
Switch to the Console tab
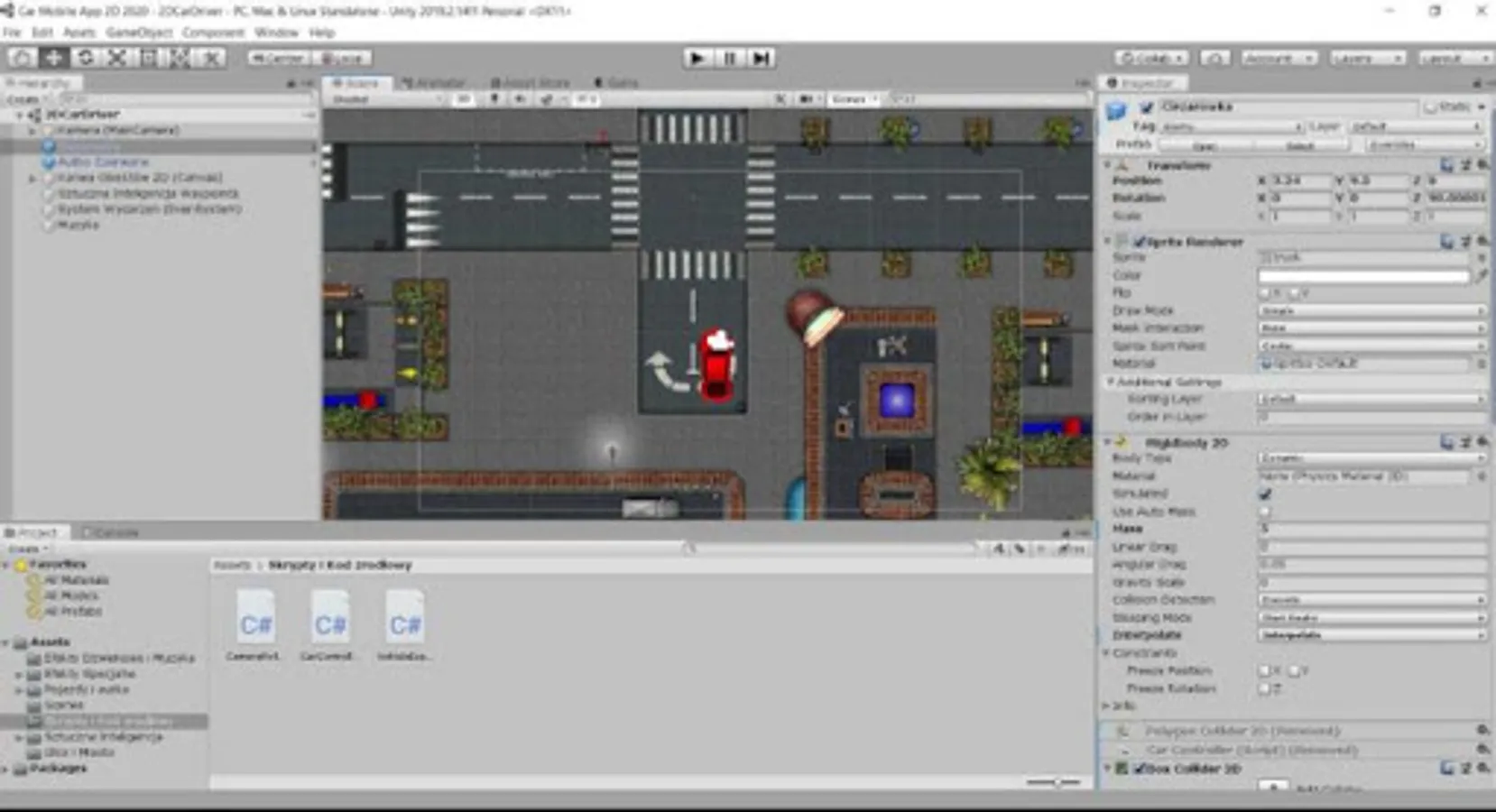click(x=111, y=532)
